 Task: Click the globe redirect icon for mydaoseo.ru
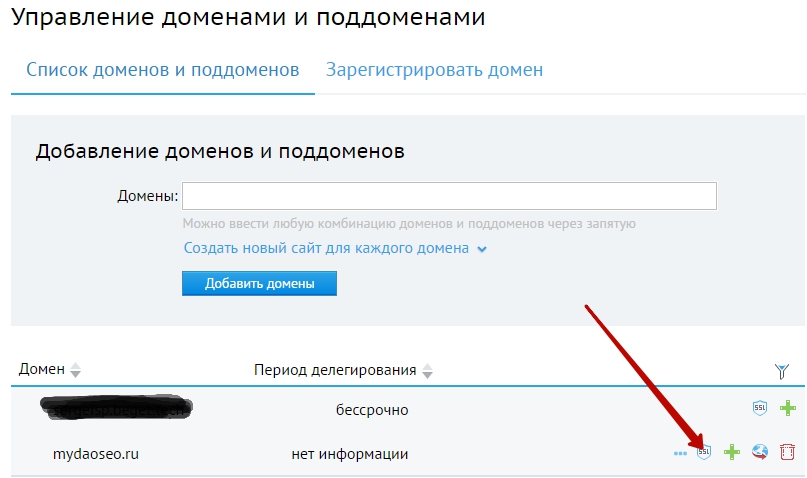point(760,452)
